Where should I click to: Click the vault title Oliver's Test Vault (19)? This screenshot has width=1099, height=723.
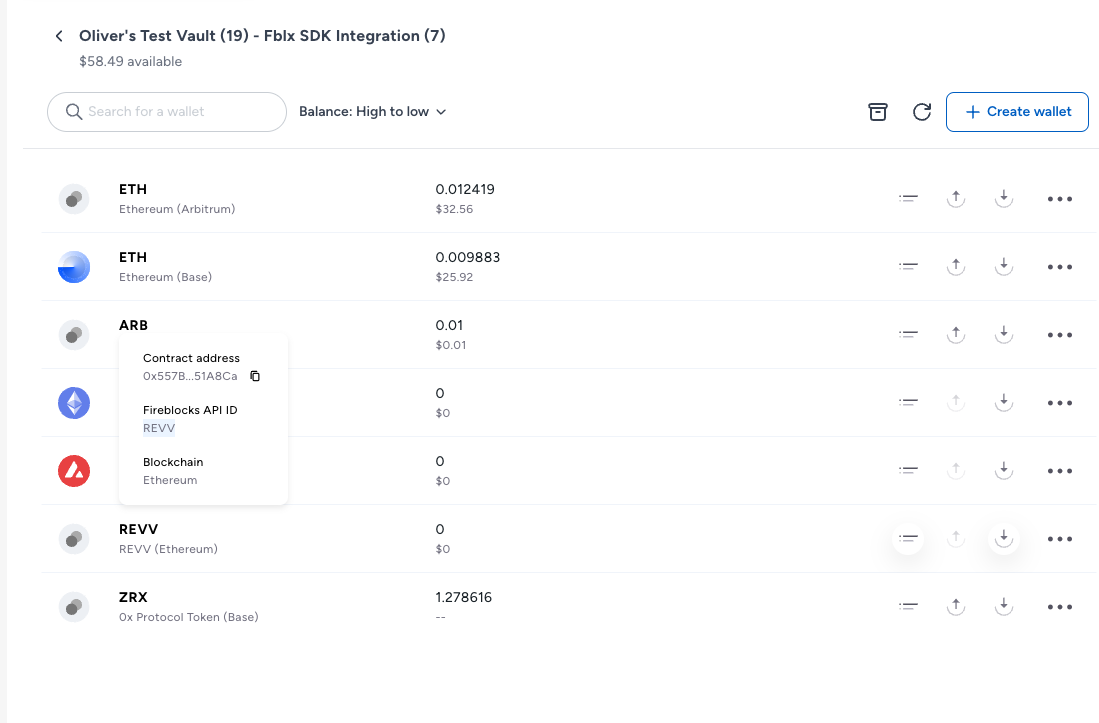(x=164, y=36)
